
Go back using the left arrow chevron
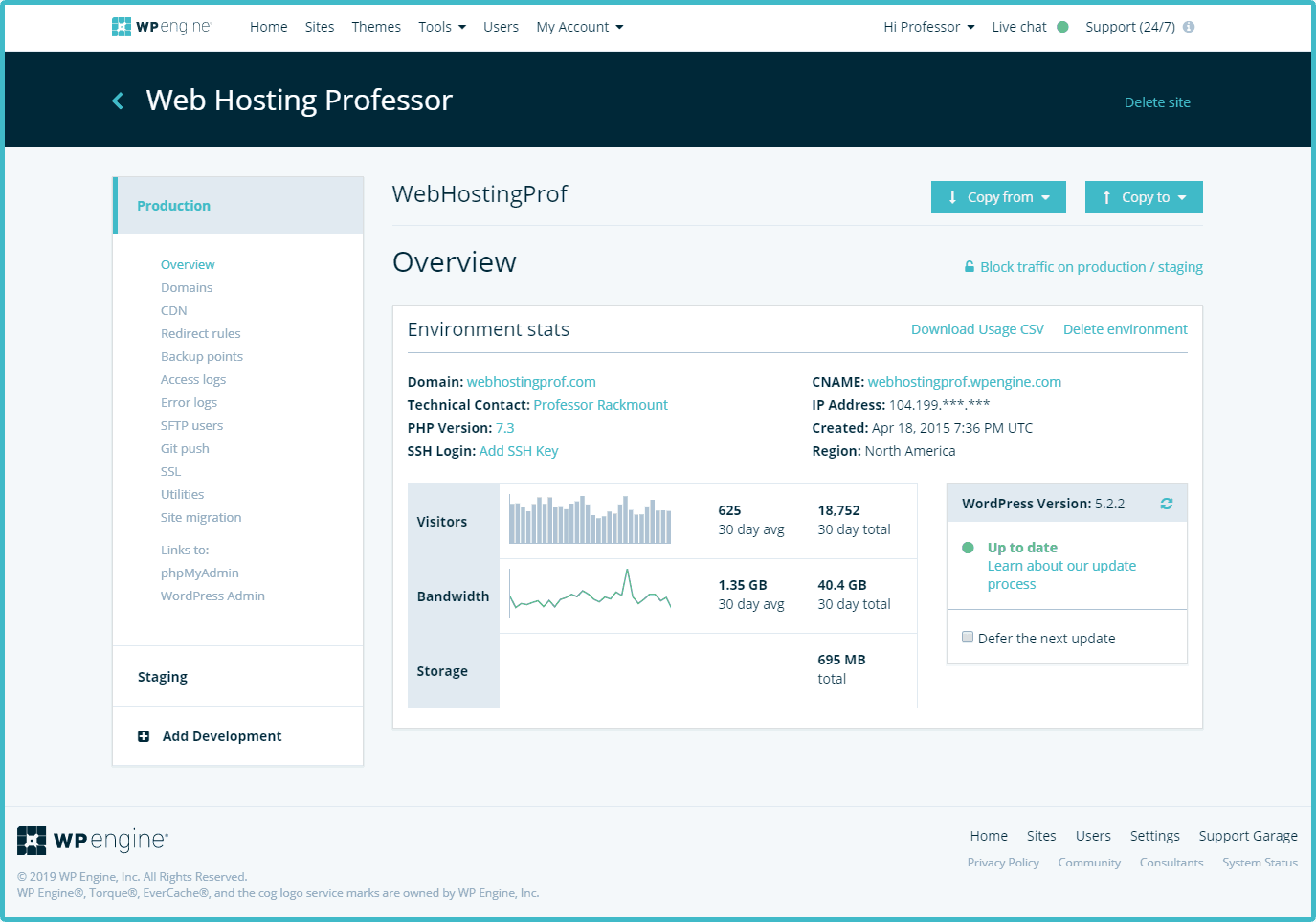(x=117, y=101)
